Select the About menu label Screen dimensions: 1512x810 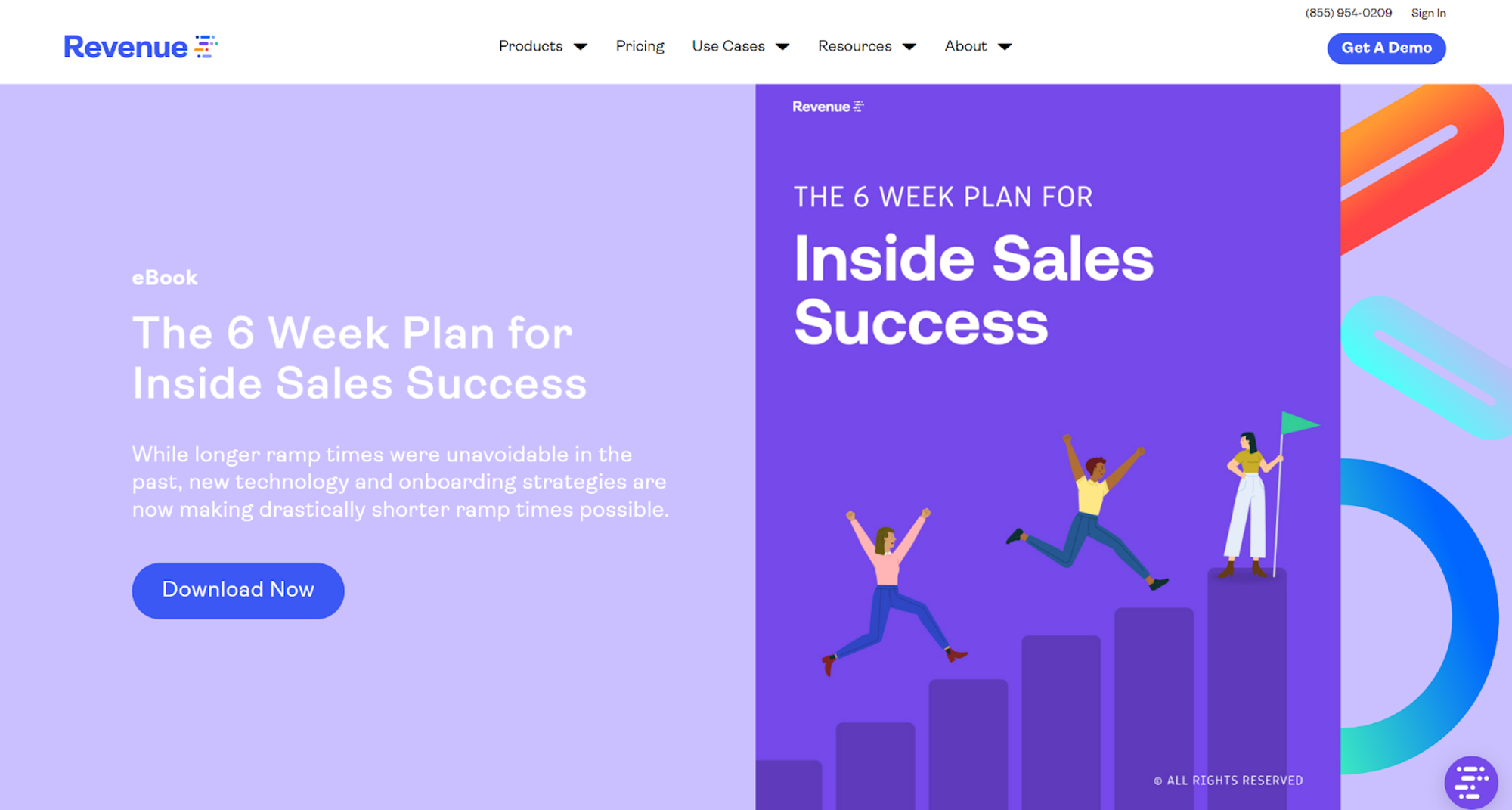[x=965, y=46]
